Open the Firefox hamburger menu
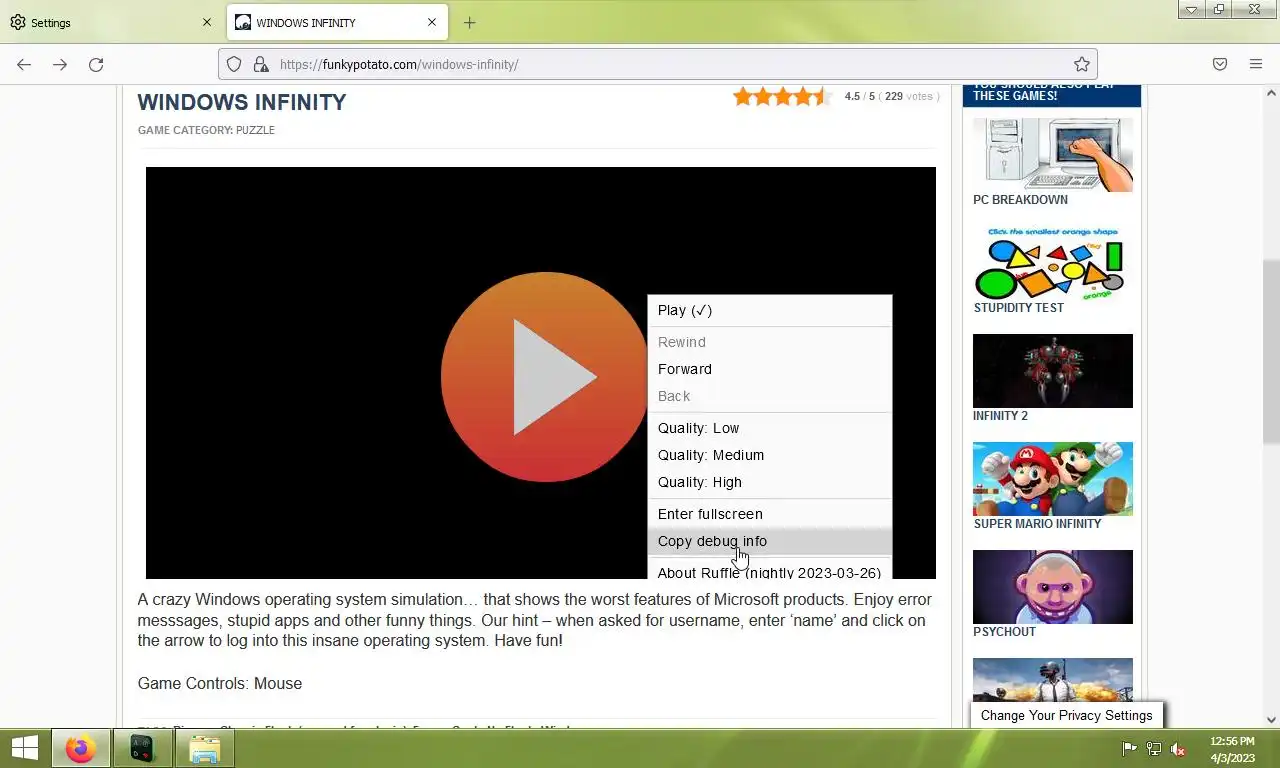 click(x=1256, y=64)
